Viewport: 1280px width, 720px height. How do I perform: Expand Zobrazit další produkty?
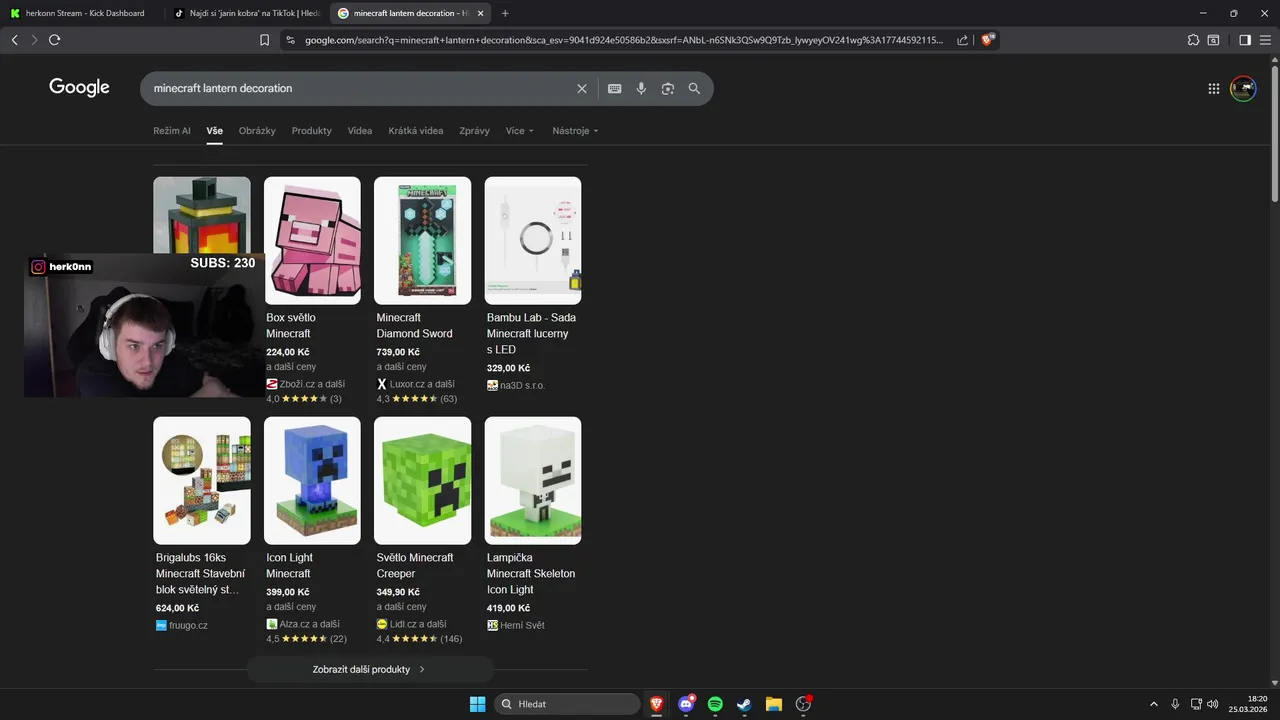(370, 669)
